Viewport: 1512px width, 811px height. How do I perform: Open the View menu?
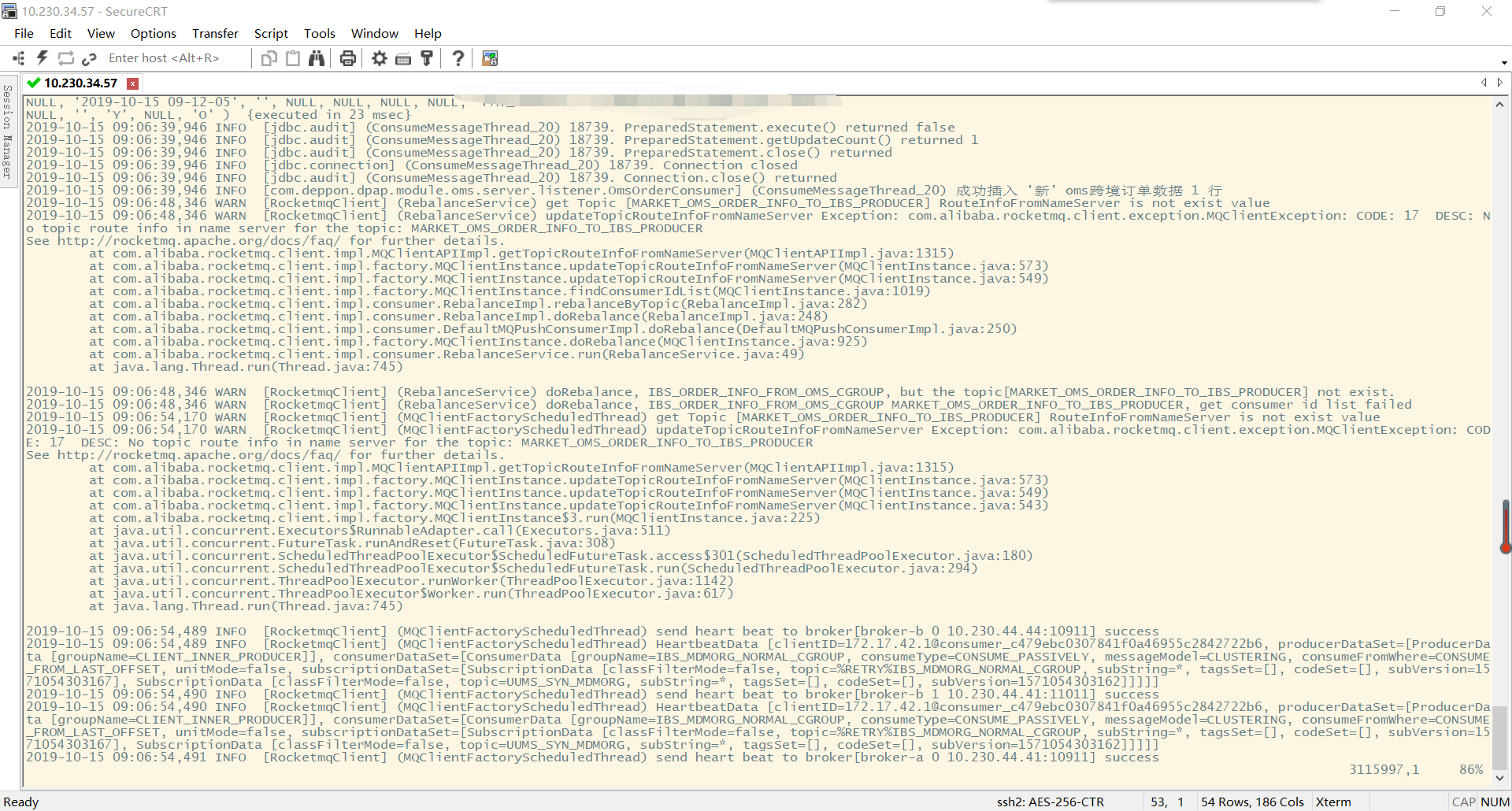[x=101, y=33]
